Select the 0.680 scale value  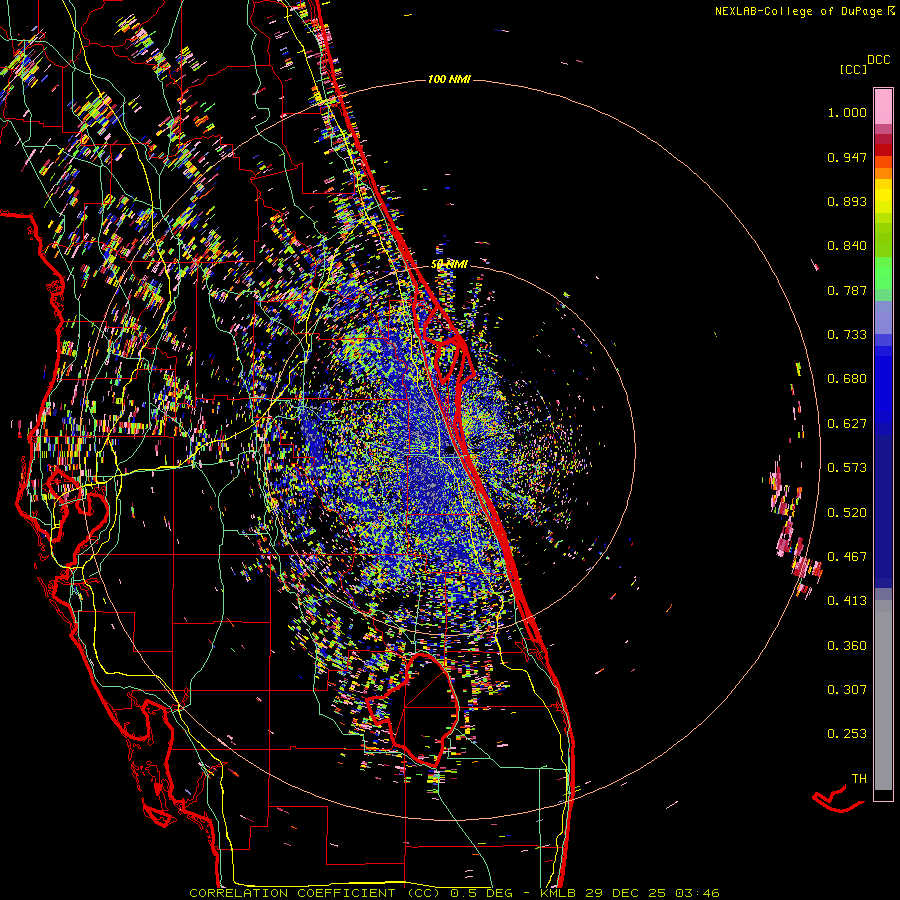pyautogui.click(x=847, y=379)
